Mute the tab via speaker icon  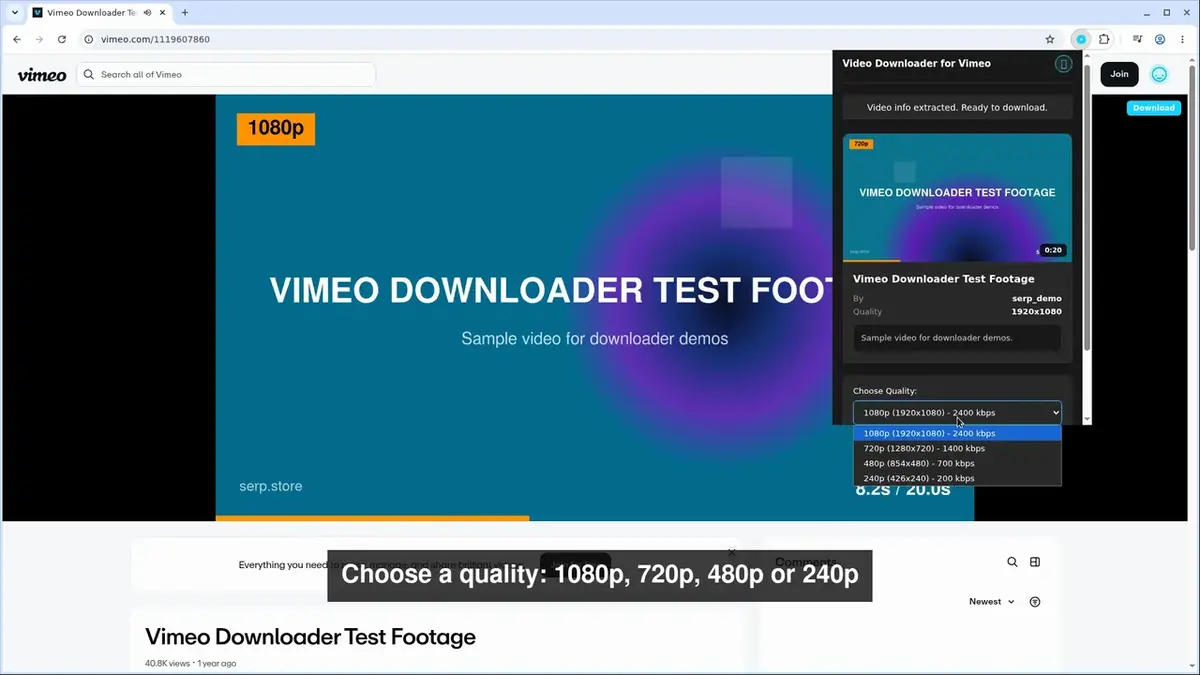click(x=148, y=13)
